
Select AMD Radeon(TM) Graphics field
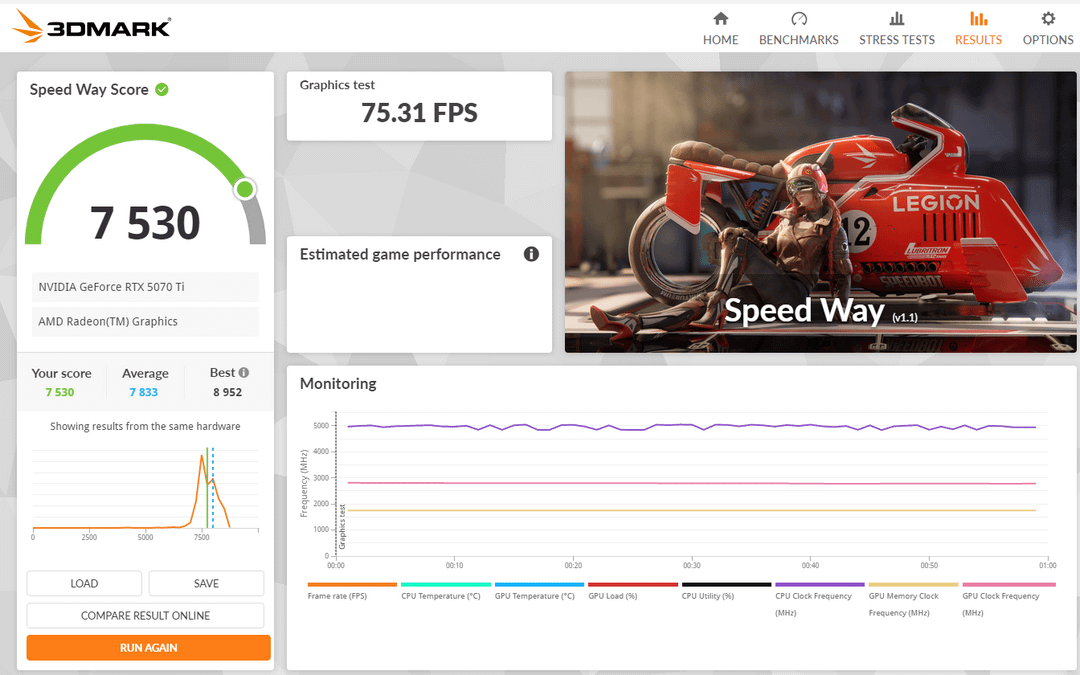pos(145,322)
